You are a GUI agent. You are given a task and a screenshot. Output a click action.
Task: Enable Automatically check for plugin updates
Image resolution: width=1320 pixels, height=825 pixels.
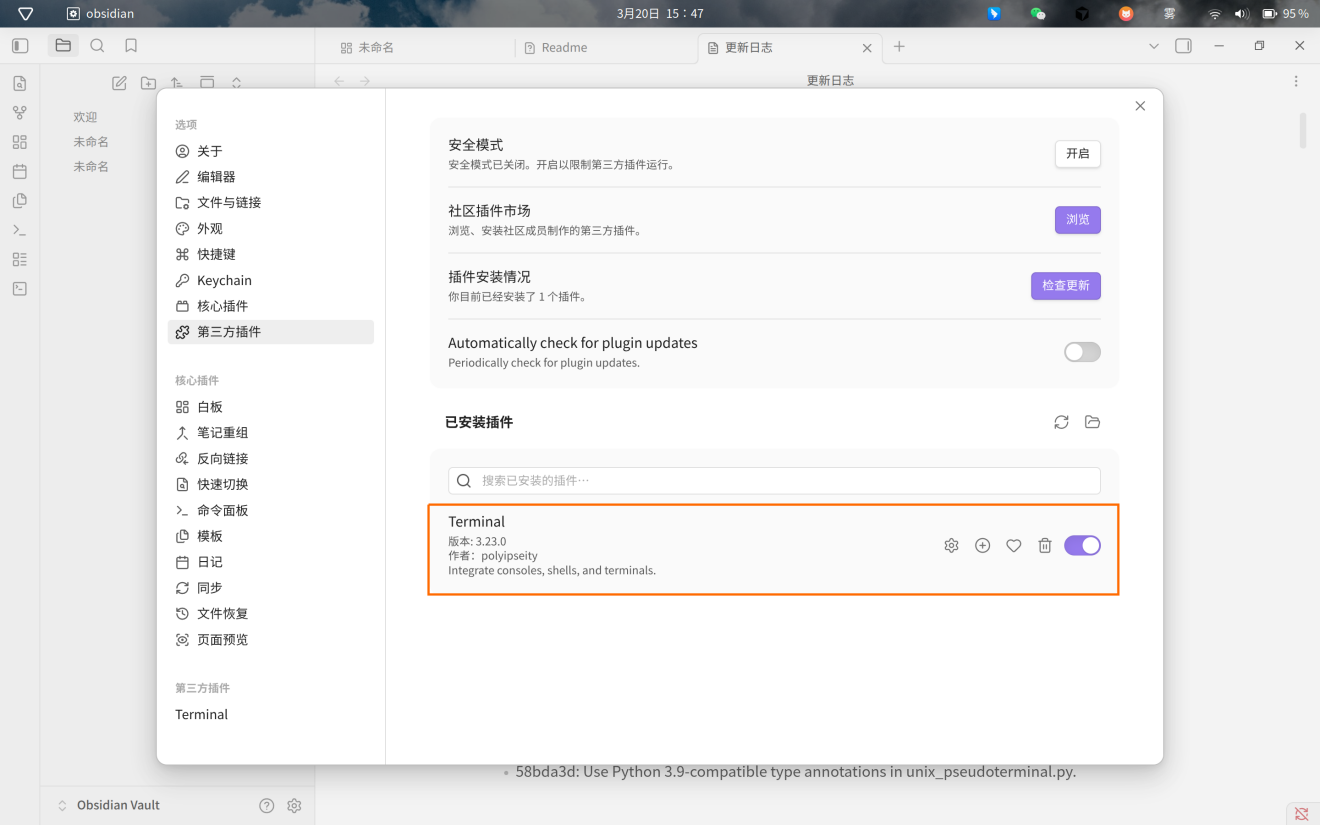pyautogui.click(x=1082, y=352)
